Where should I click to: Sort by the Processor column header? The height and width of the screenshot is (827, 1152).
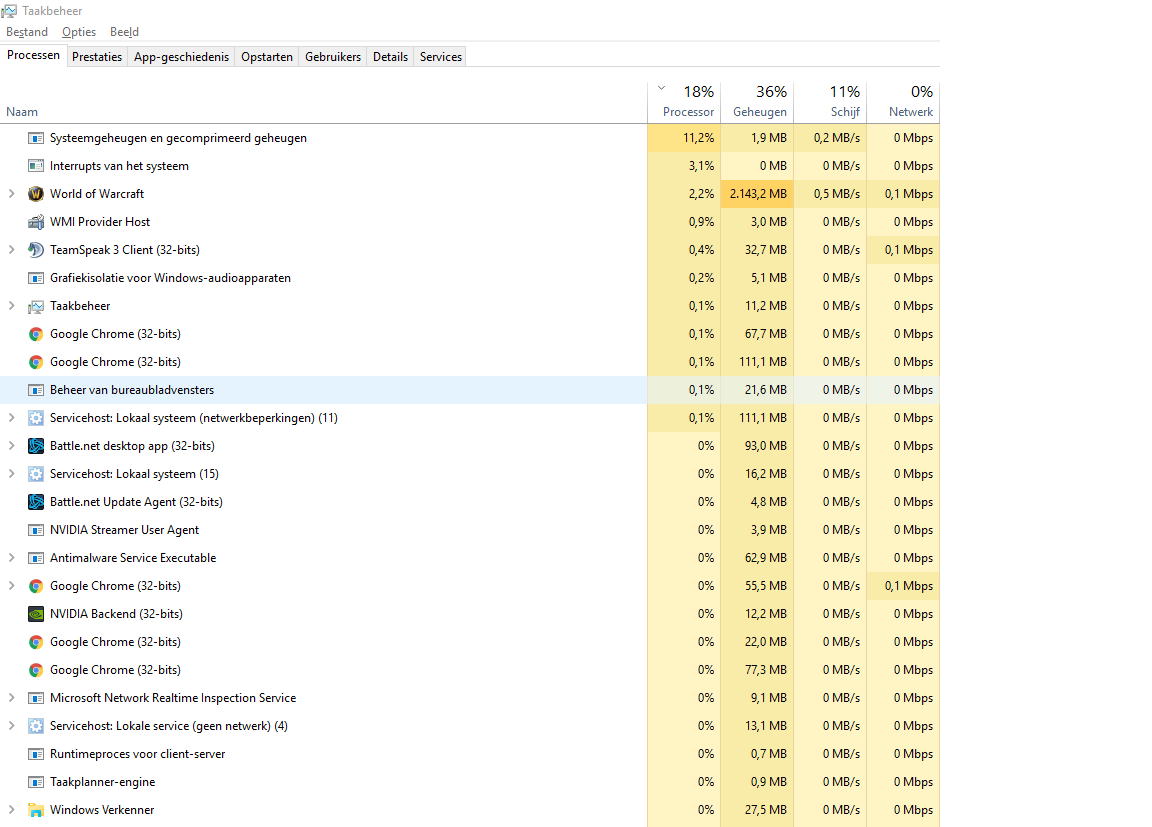click(685, 101)
